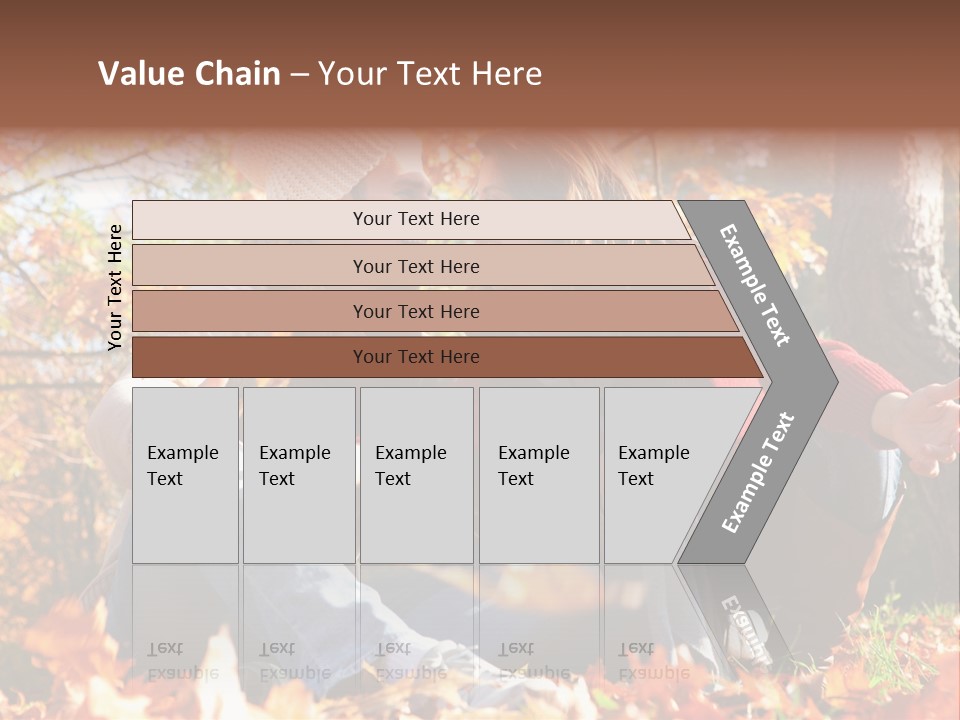Select the second gray 'Example Text' box
Viewport: 960px width, 720px height.
coord(299,475)
